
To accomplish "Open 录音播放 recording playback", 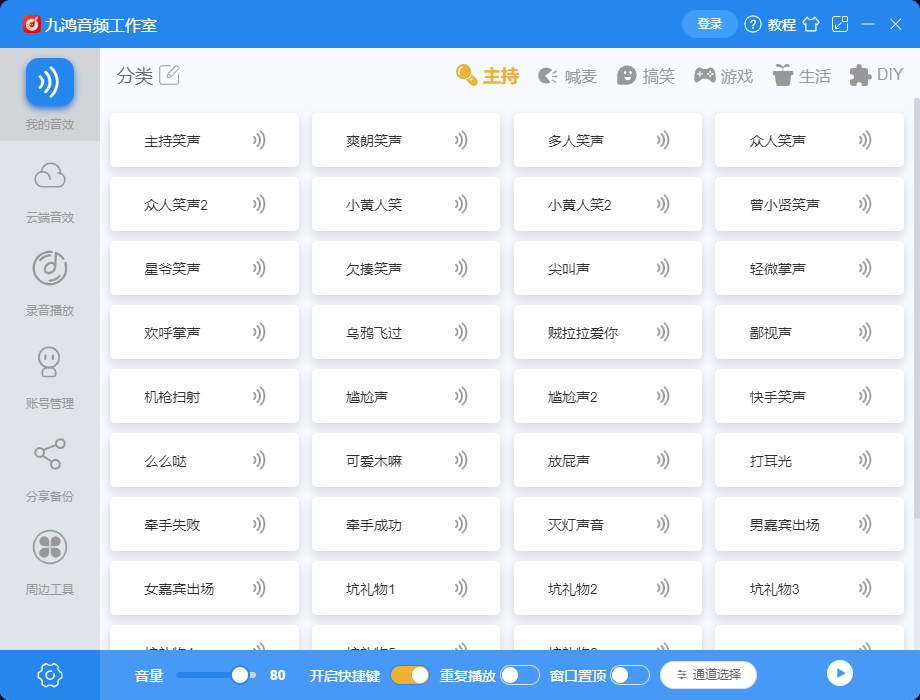I will pyautogui.click(x=50, y=285).
